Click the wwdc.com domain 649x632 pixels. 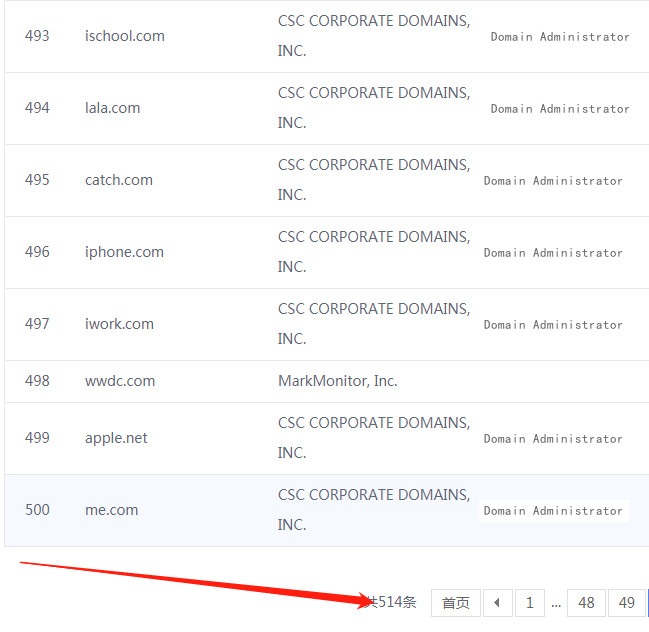tap(120, 381)
